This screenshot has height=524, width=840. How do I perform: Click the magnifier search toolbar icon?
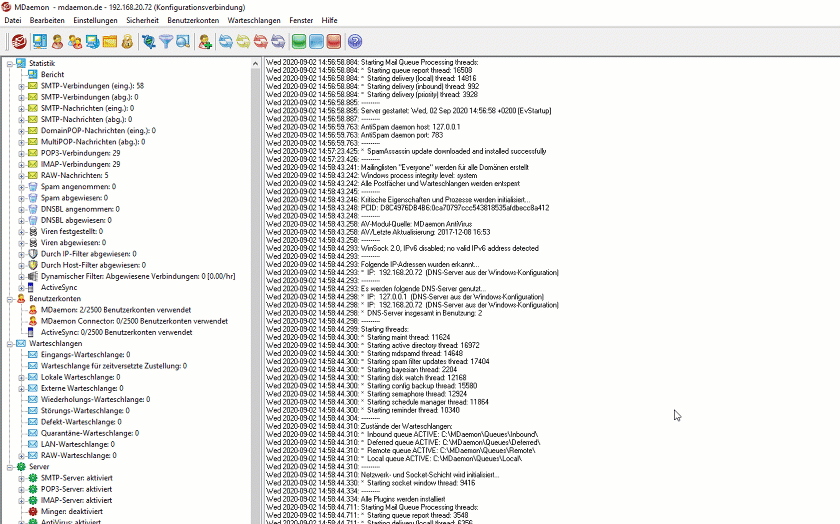pos(183,41)
